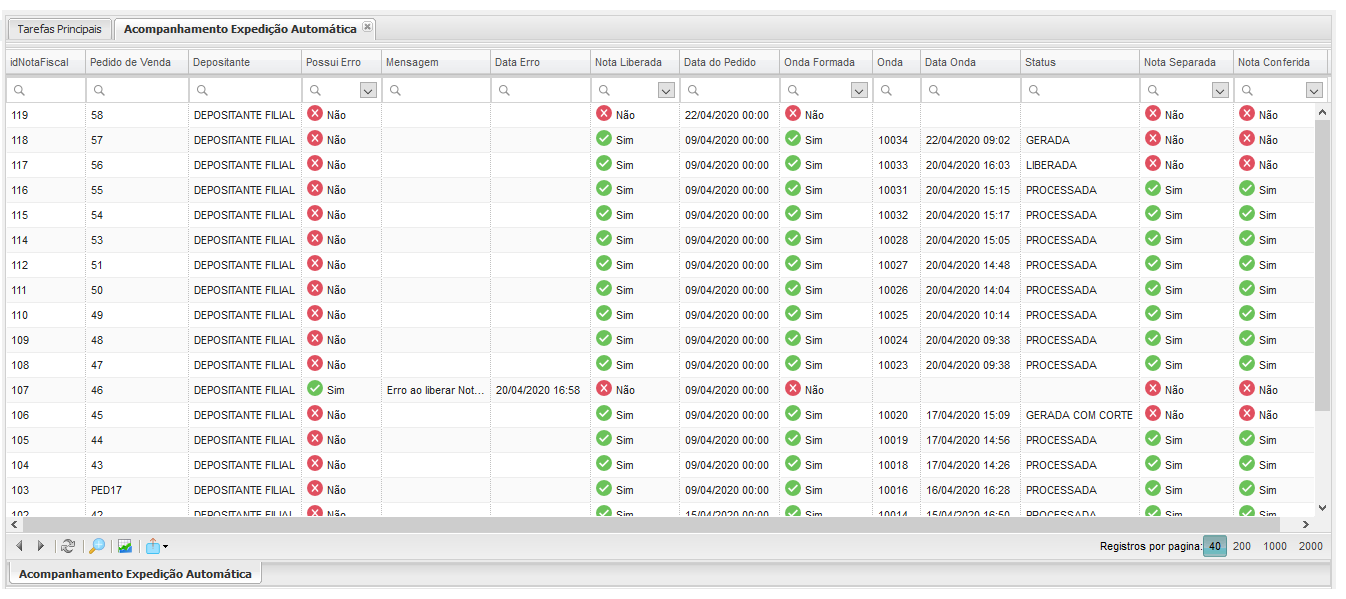Open the Nota Conferida filter dropdown
The image size is (1346, 599).
point(1314,90)
